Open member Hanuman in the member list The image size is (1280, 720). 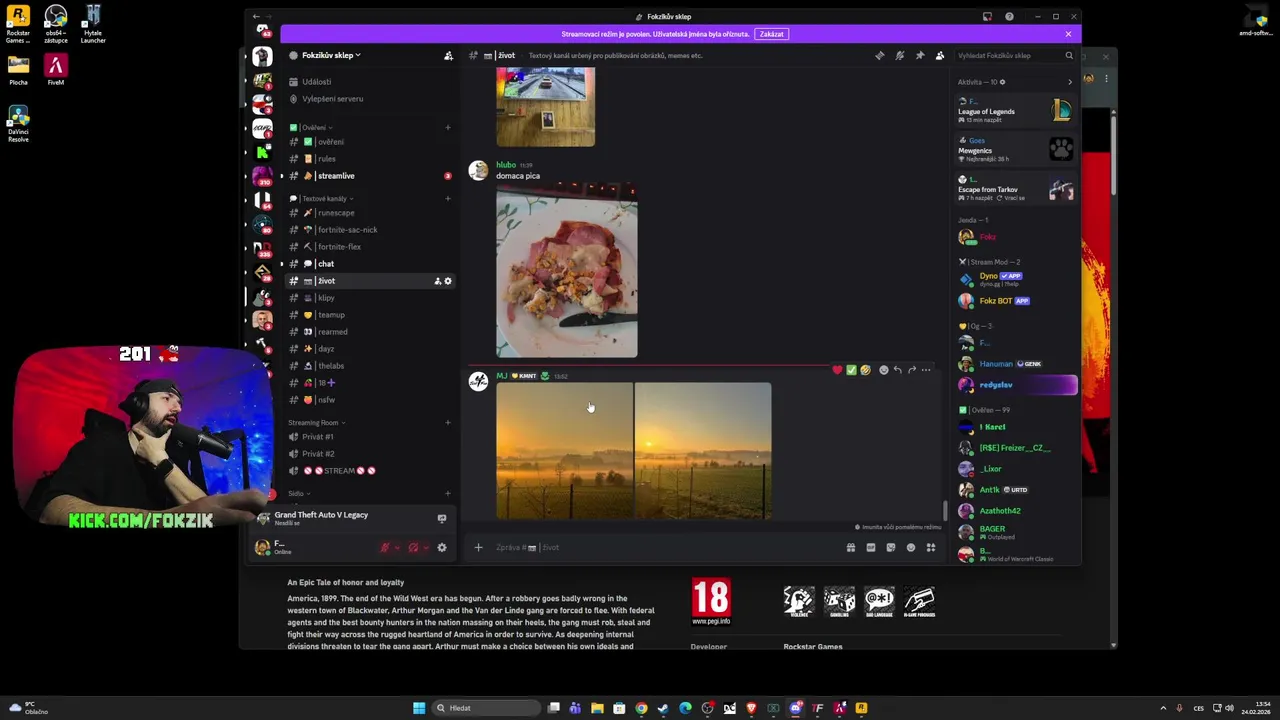coord(1015,364)
